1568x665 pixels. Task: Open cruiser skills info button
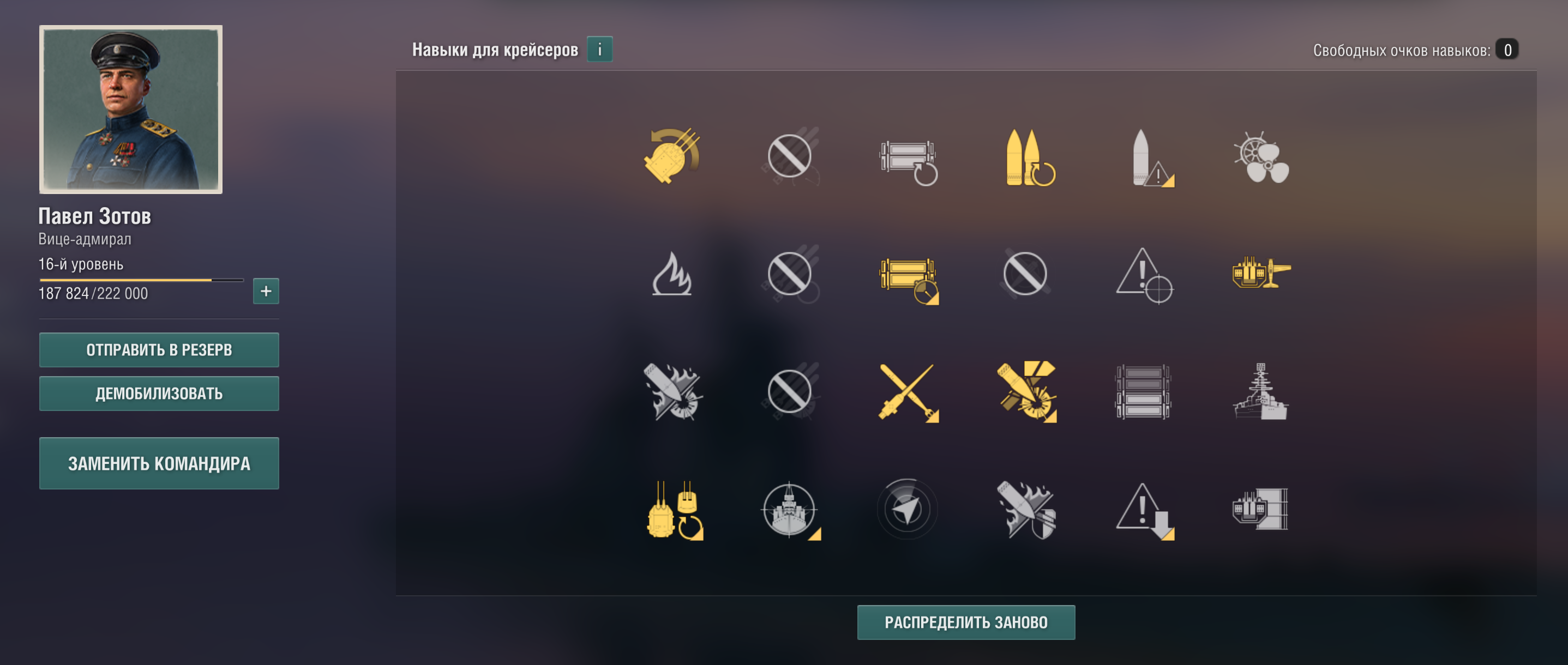coord(599,49)
